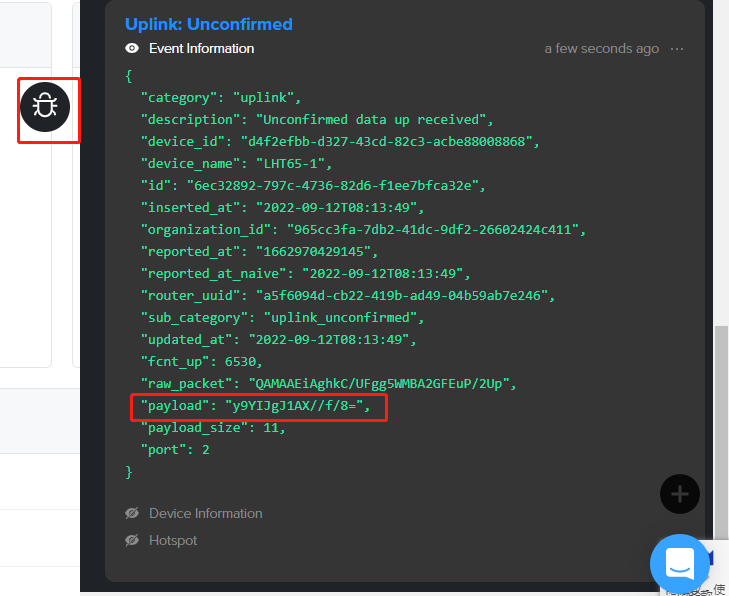The image size is (729, 596).
Task: Open the three-dots event options menu
Action: pyautogui.click(x=677, y=49)
